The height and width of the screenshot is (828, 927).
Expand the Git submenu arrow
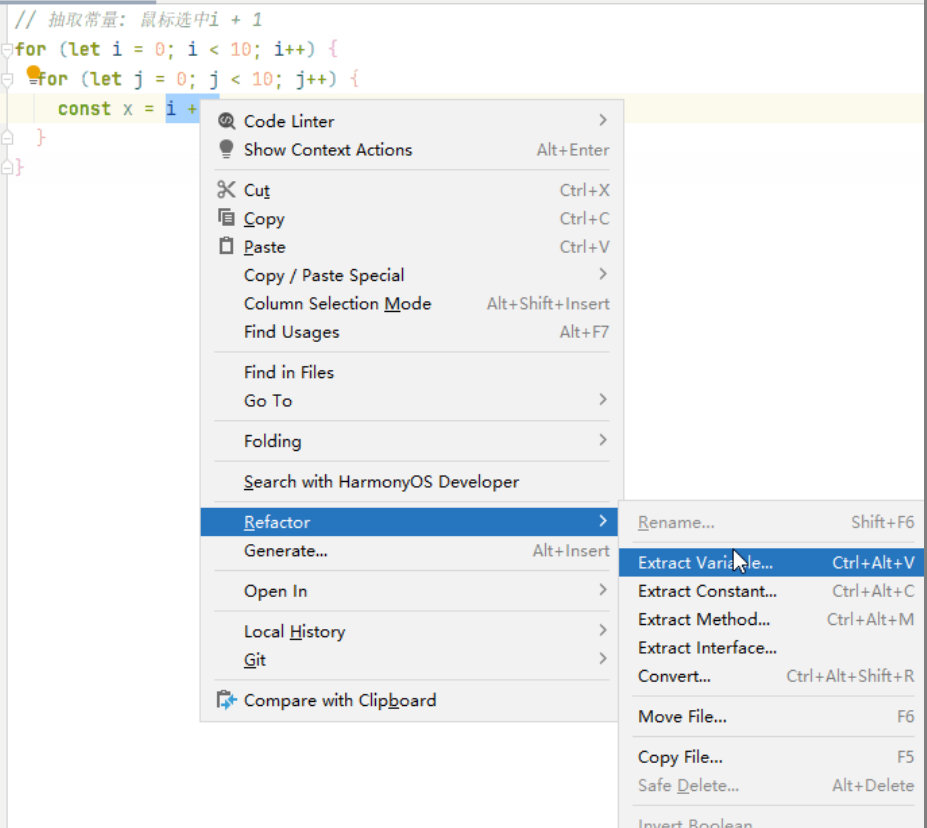click(x=602, y=658)
